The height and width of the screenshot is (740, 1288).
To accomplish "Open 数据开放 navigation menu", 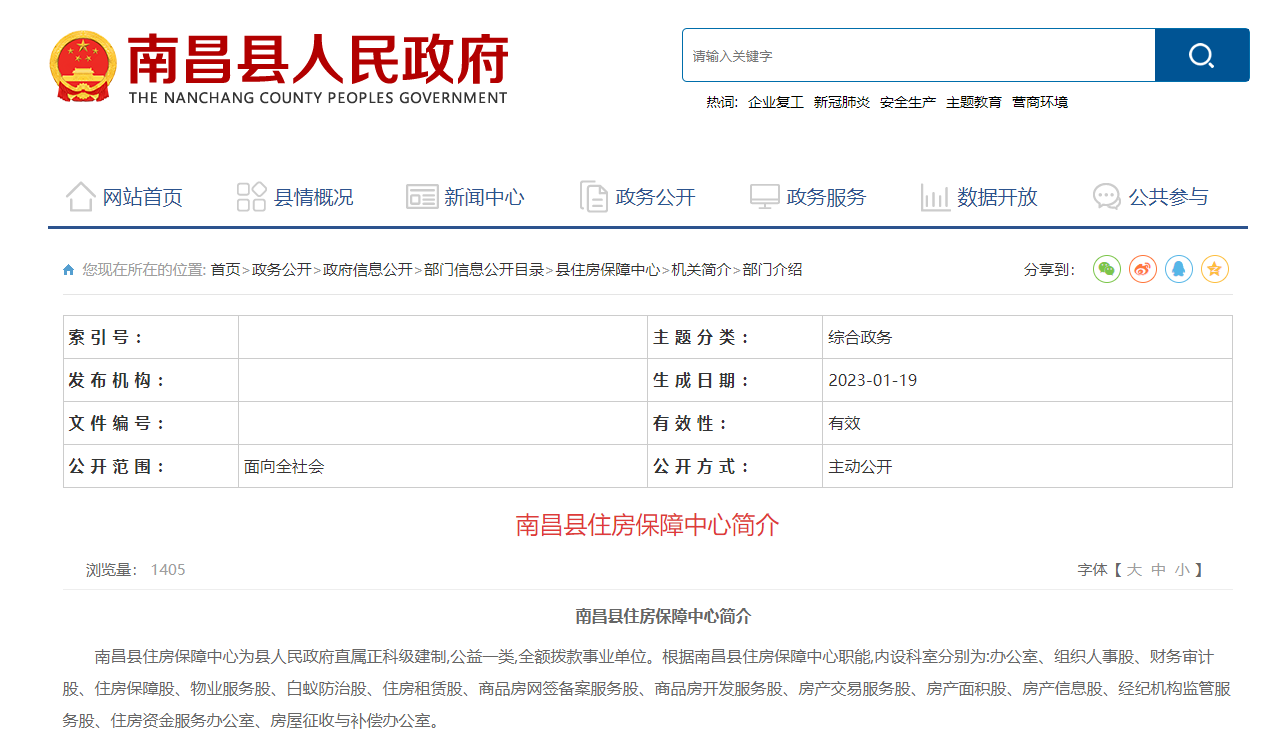I will click(979, 197).
